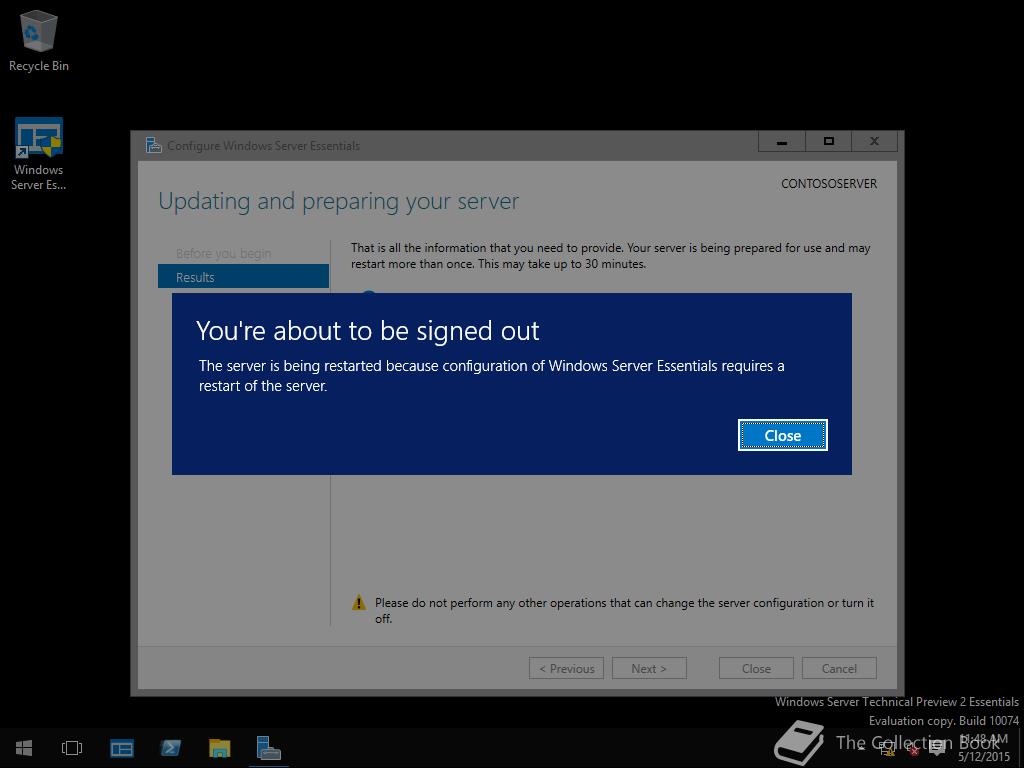Image resolution: width=1024 pixels, height=768 pixels.
Task: Select the Windows Server Essentials desktop shortcut
Action: pyautogui.click(x=39, y=154)
